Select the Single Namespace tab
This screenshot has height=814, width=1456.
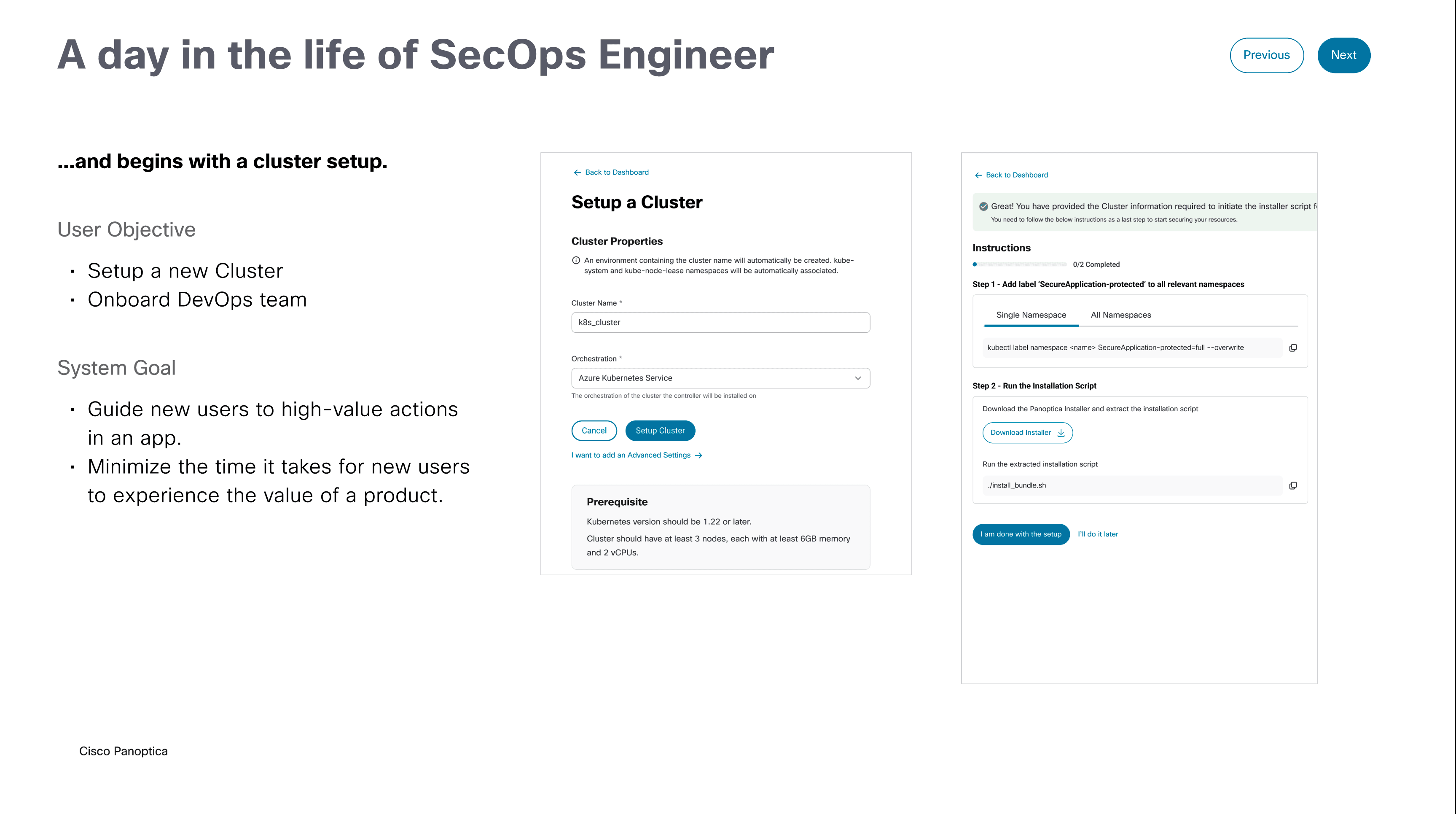(1031, 315)
